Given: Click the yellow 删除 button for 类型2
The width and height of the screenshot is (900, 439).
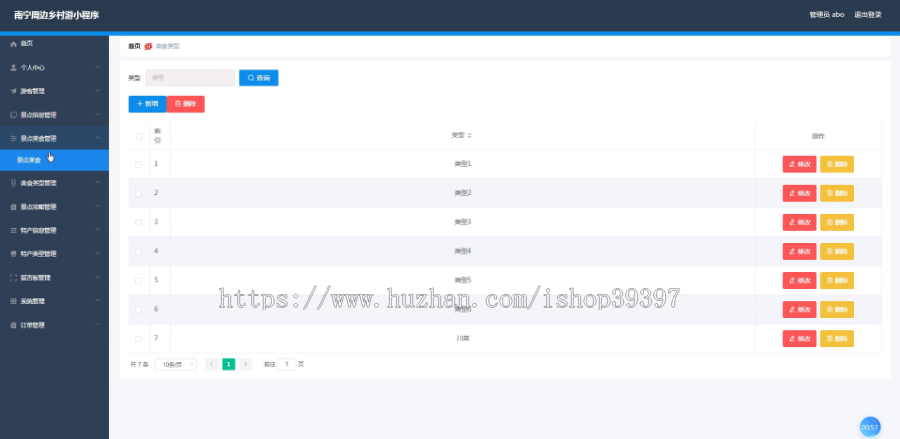Looking at the screenshot, I should pyautogui.click(x=837, y=193).
